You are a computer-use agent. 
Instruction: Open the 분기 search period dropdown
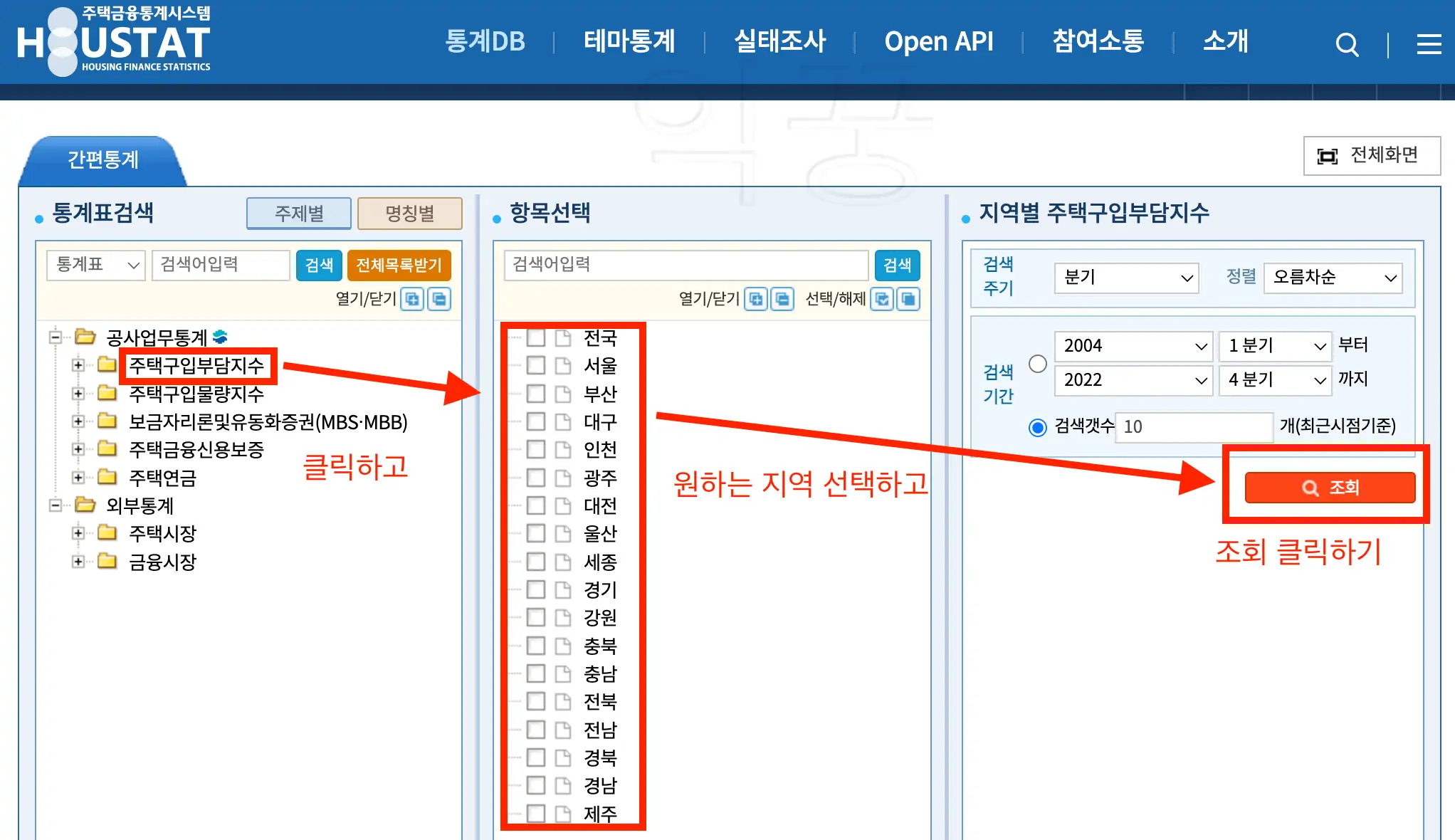click(x=1125, y=278)
